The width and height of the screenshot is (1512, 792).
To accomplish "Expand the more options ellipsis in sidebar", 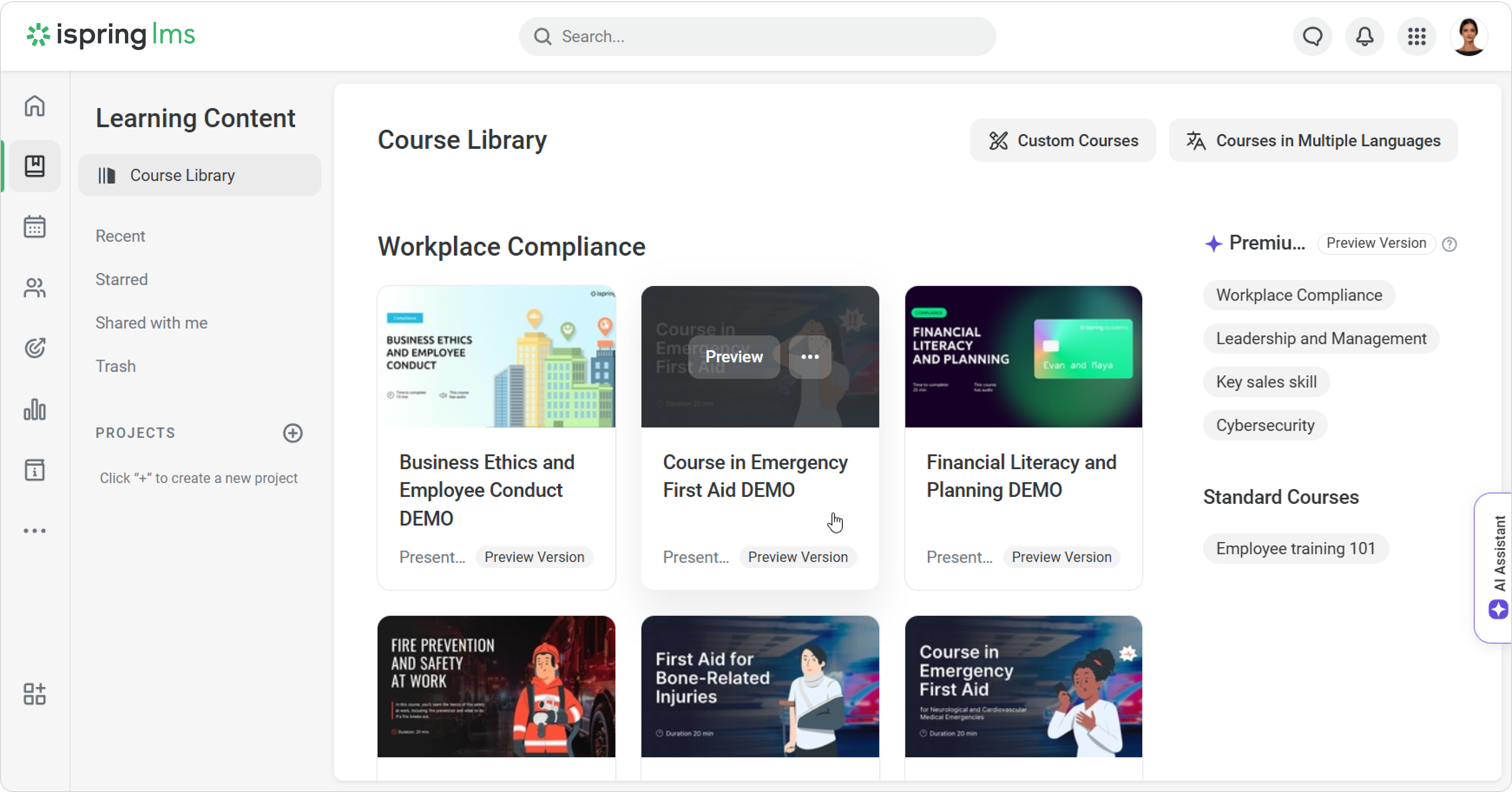I will [35, 531].
